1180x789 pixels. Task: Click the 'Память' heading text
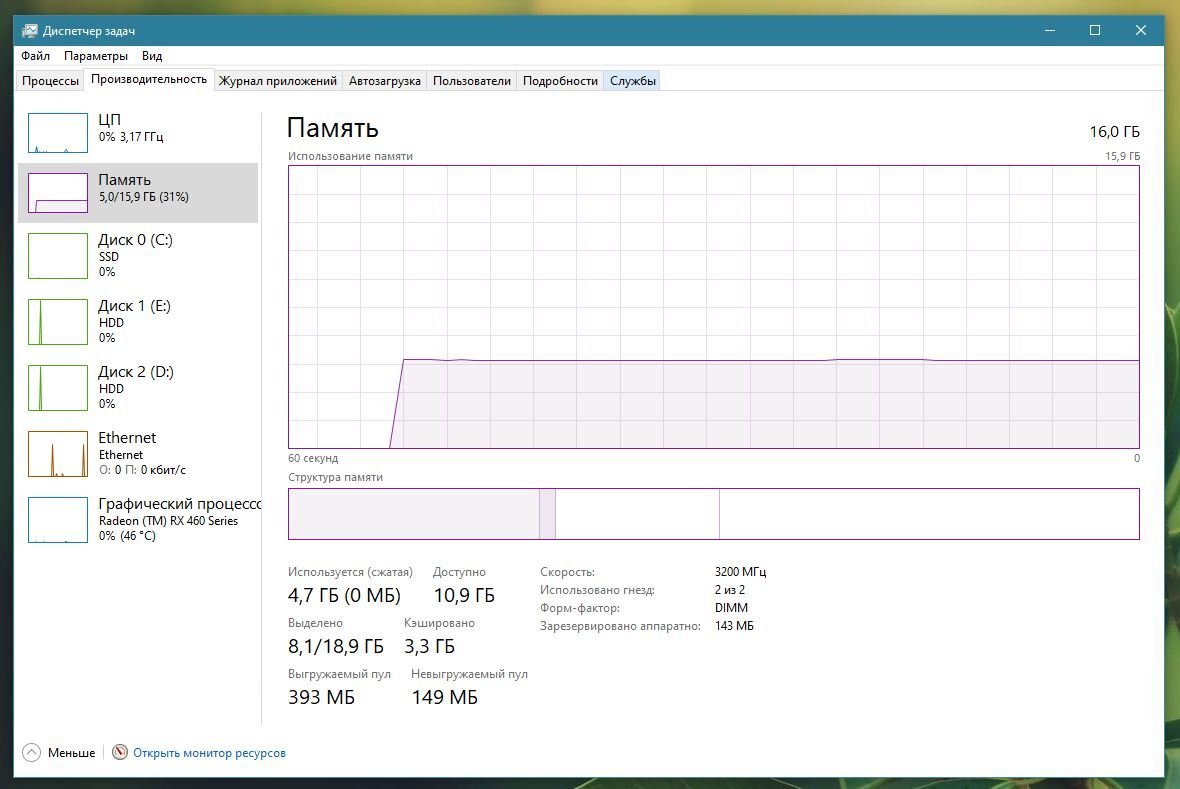(333, 128)
